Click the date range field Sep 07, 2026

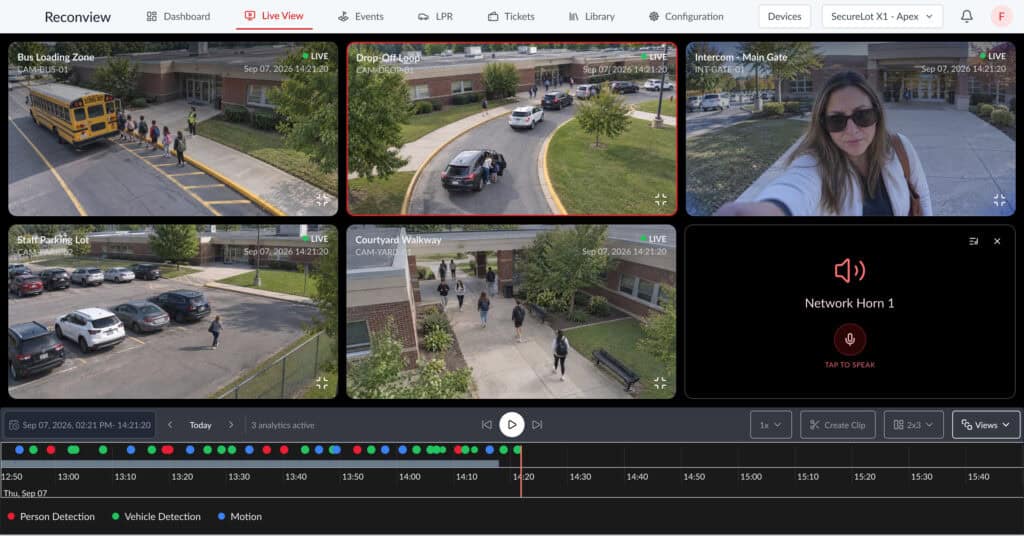click(x=80, y=425)
